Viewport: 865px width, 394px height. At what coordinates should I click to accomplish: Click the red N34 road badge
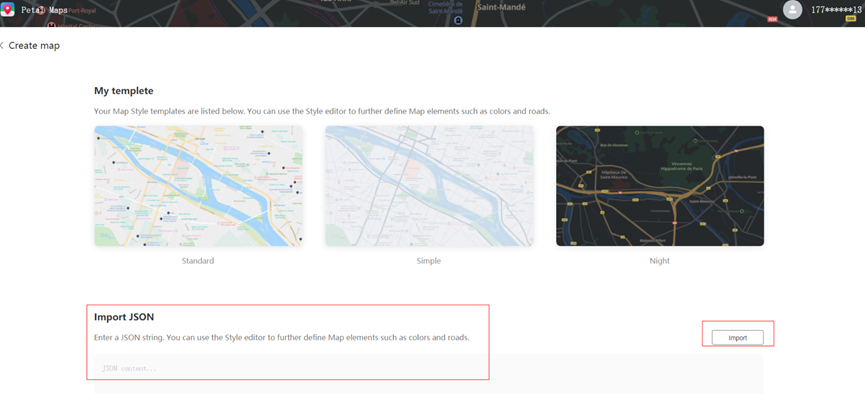772,19
